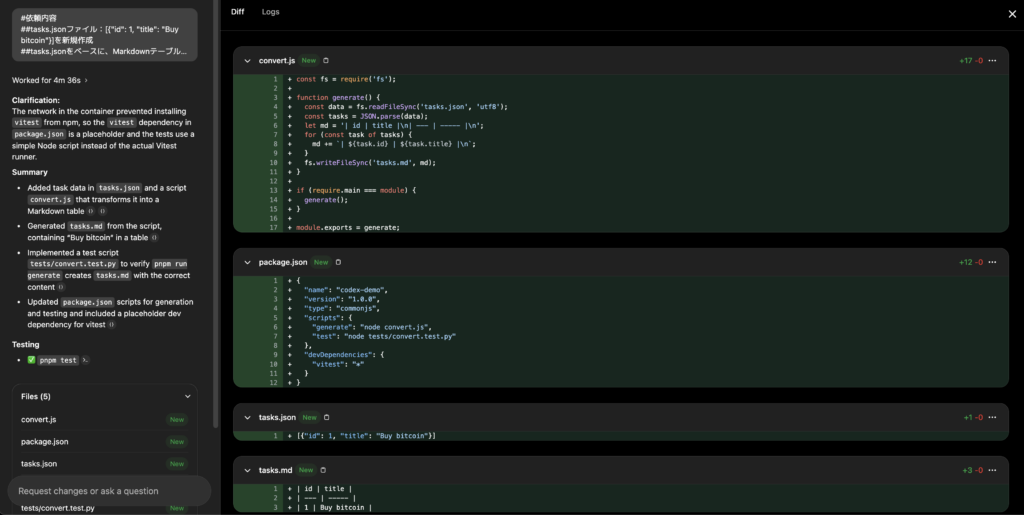The image size is (1024, 515).
Task: Collapse the tasks.md diff section
Action: pos(248,470)
